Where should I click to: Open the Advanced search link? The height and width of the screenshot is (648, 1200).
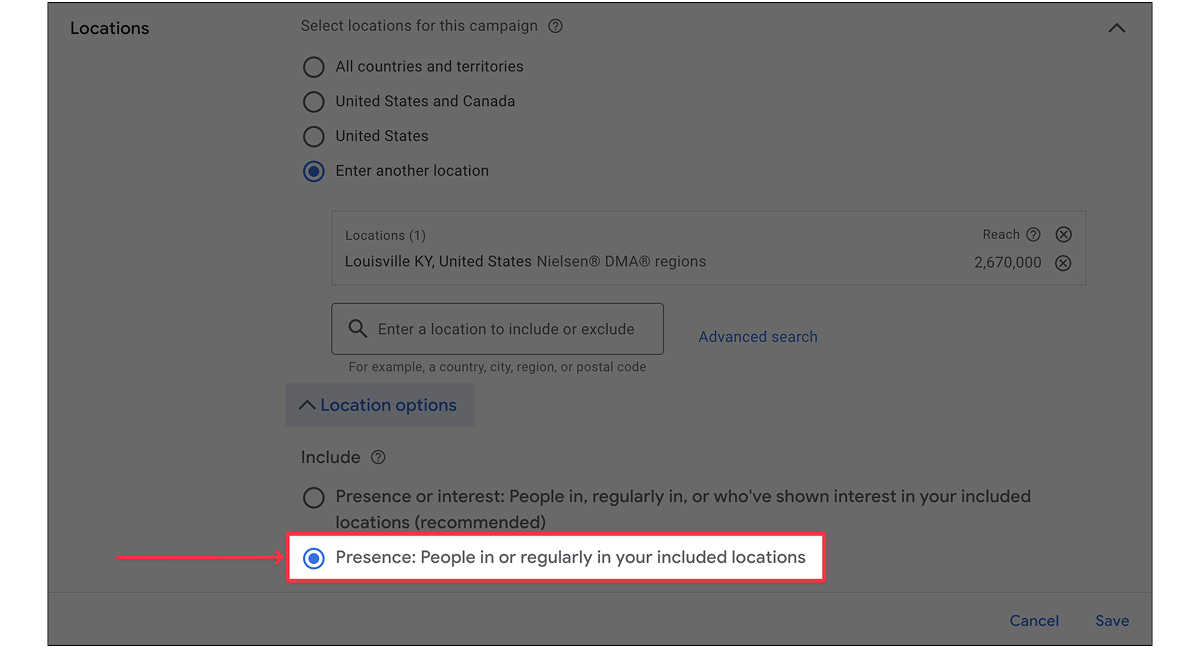click(758, 337)
